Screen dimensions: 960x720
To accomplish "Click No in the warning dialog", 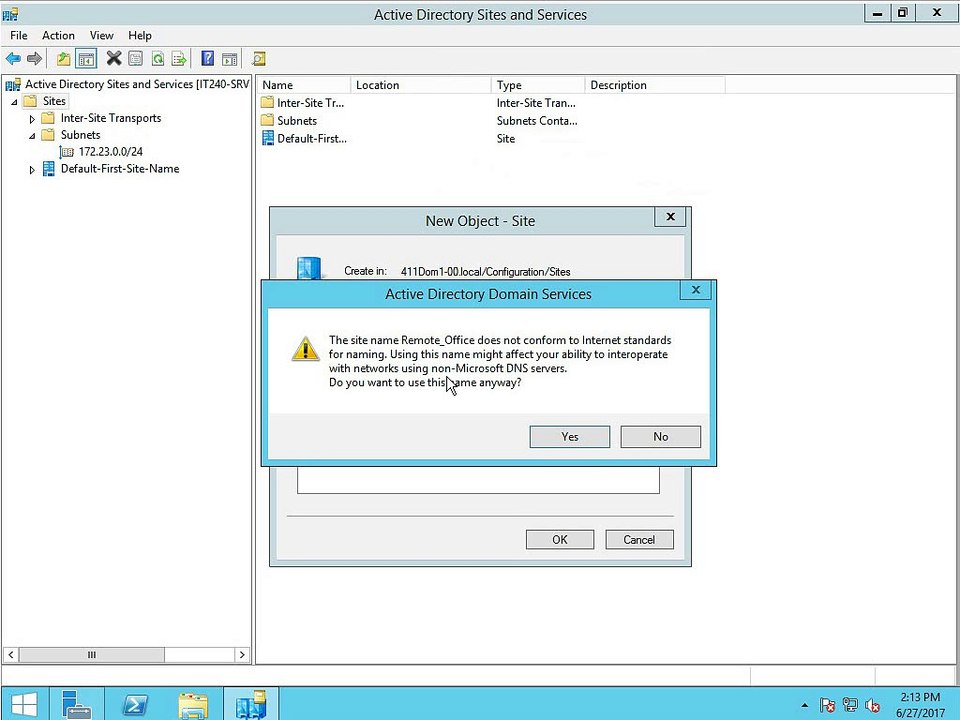I will tap(661, 437).
